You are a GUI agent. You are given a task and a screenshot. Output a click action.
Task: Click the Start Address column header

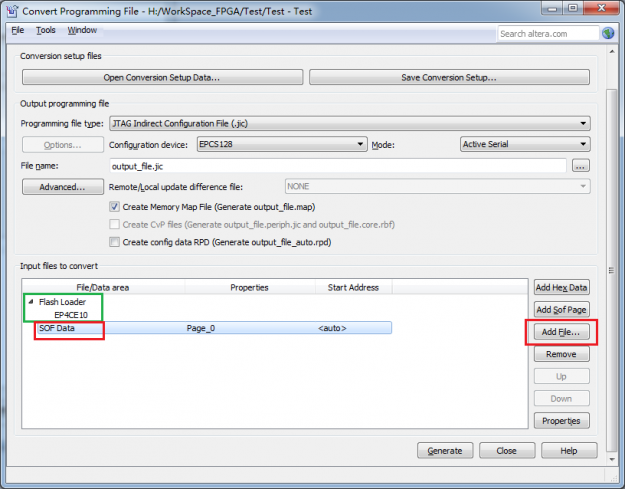click(x=353, y=287)
